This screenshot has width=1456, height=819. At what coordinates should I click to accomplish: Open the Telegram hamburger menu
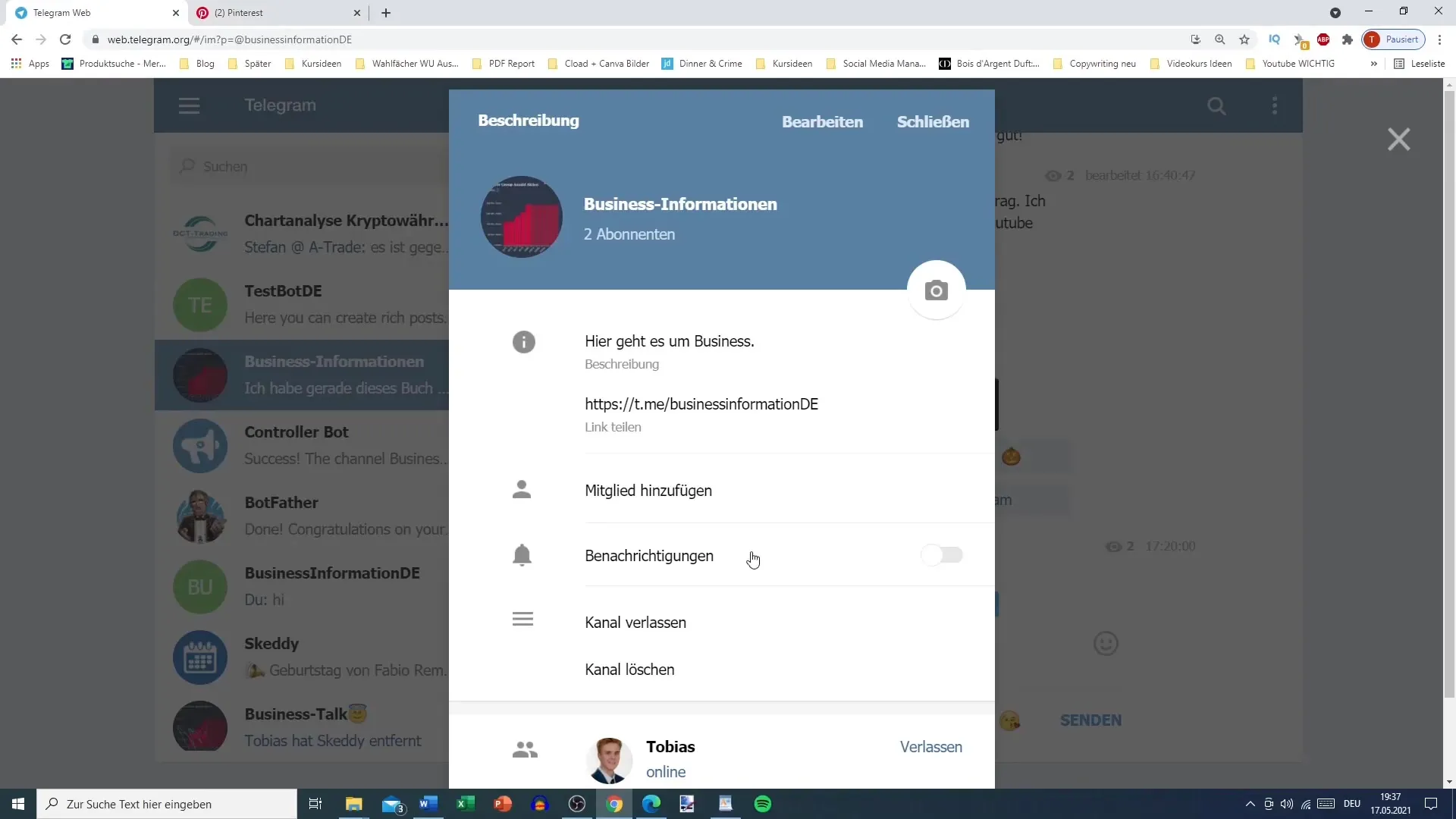point(189,105)
